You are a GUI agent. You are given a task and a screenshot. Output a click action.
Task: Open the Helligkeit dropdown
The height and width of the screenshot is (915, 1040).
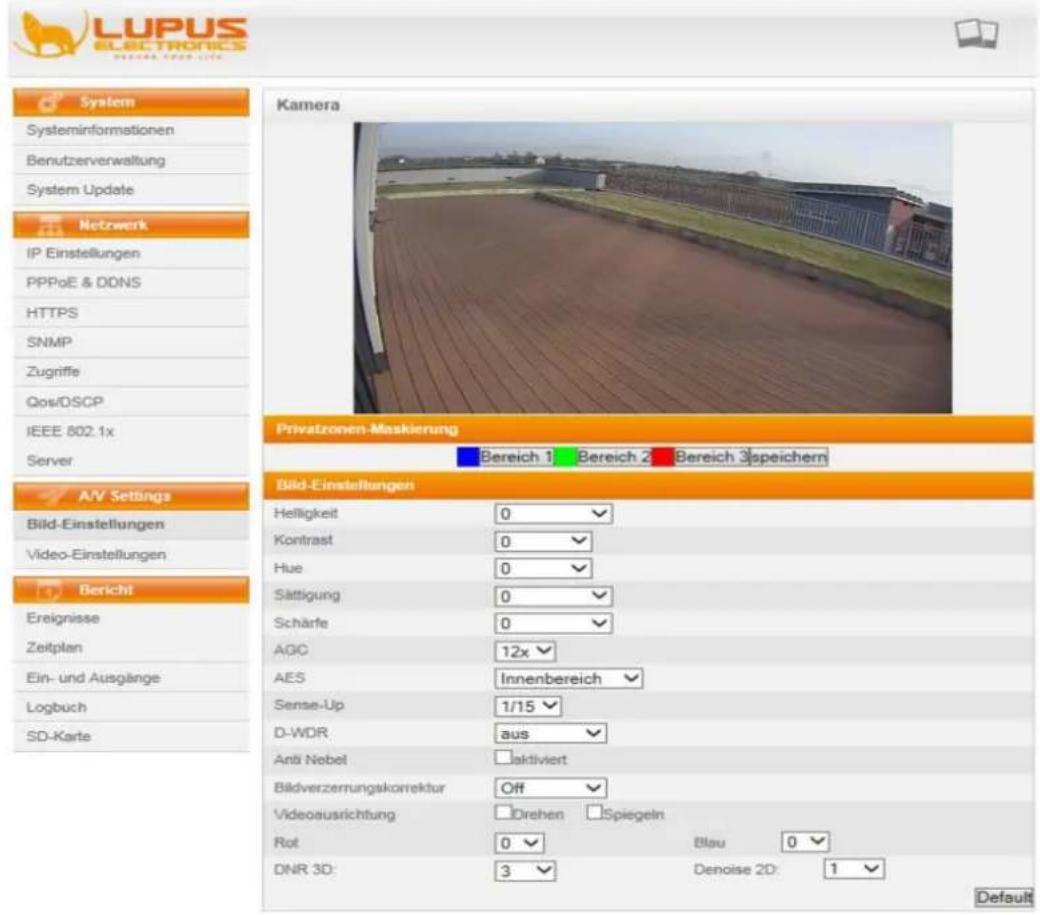pyautogui.click(x=553, y=514)
